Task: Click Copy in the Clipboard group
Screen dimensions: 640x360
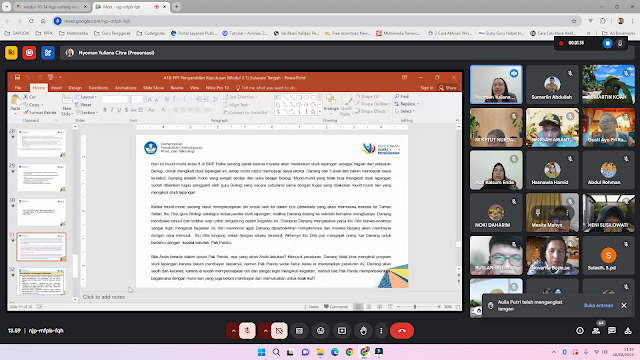Action: pos(32,105)
